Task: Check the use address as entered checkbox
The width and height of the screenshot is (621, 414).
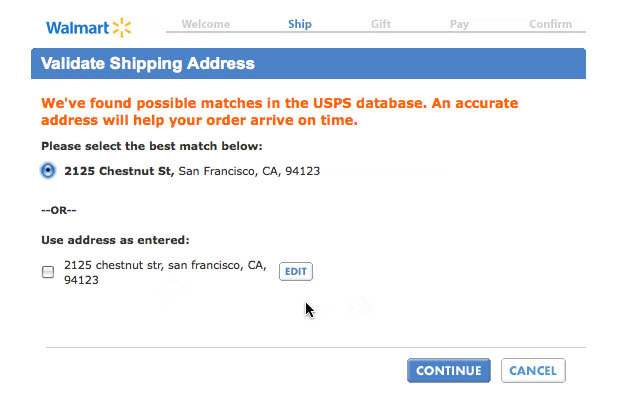Action: coord(48,272)
